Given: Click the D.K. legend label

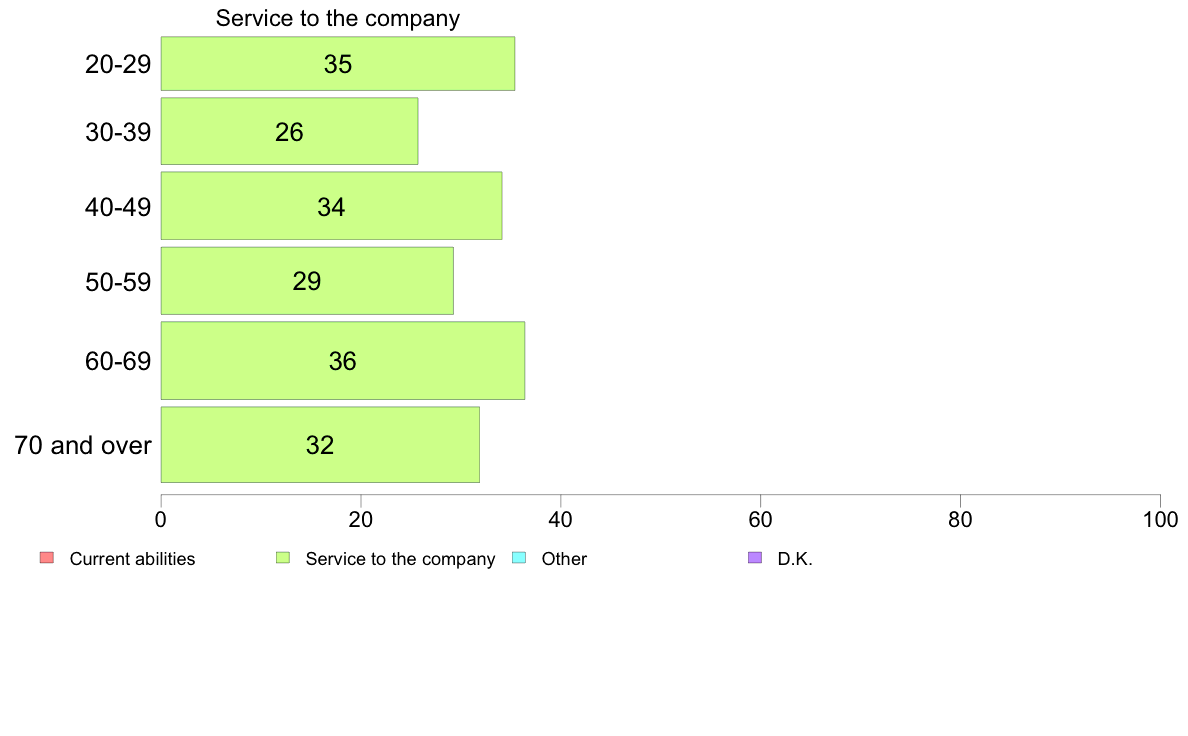Looking at the screenshot, I should pyautogui.click(x=795, y=559).
